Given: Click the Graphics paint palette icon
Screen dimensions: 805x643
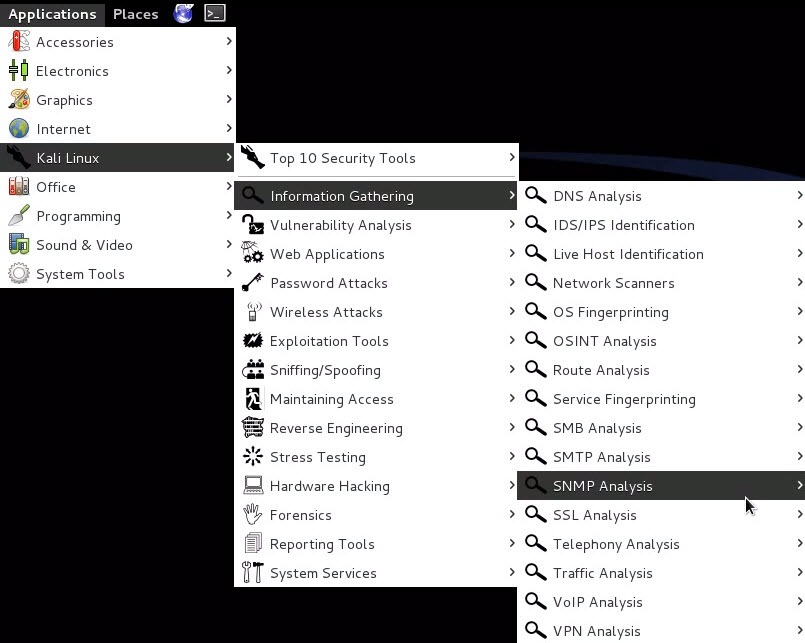Looking at the screenshot, I should tap(19, 99).
